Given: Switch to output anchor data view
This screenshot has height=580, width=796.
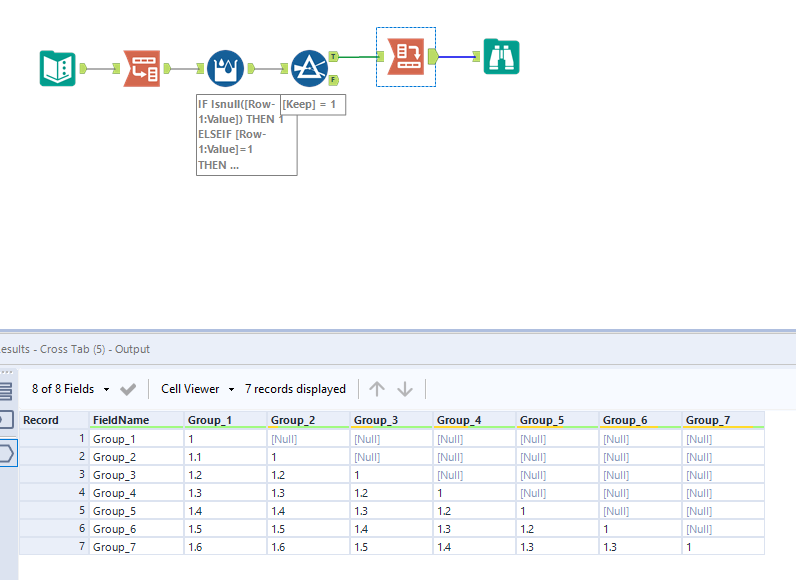Looking at the screenshot, I should [5, 453].
